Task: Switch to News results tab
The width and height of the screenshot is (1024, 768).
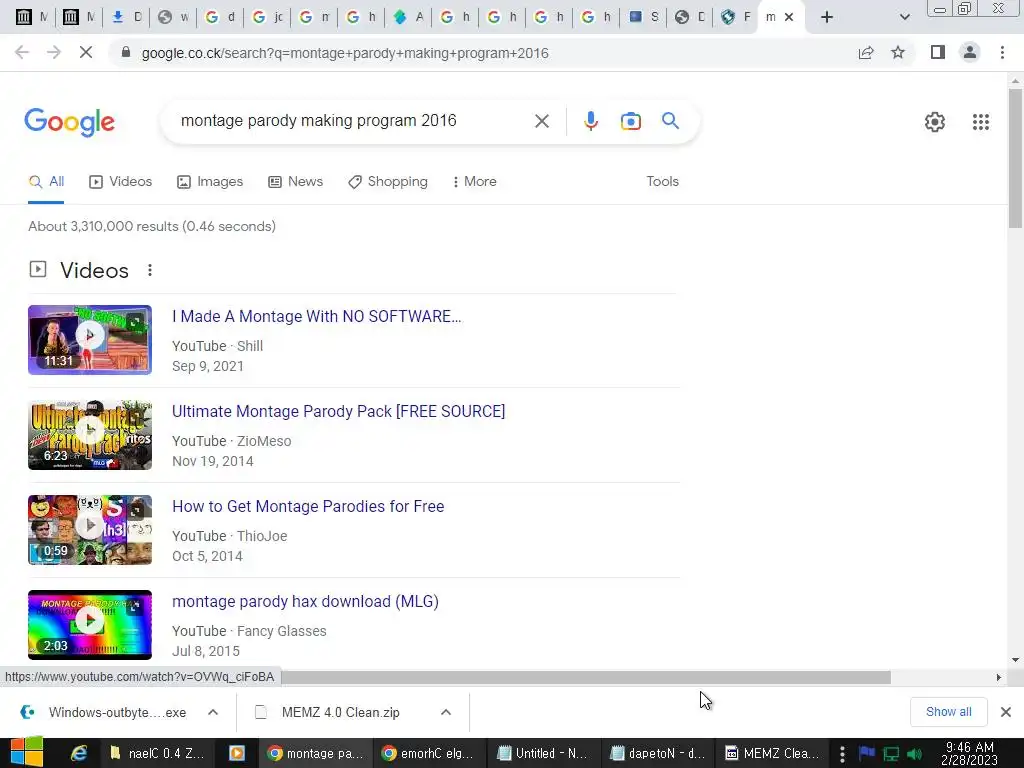Action: [x=296, y=182]
